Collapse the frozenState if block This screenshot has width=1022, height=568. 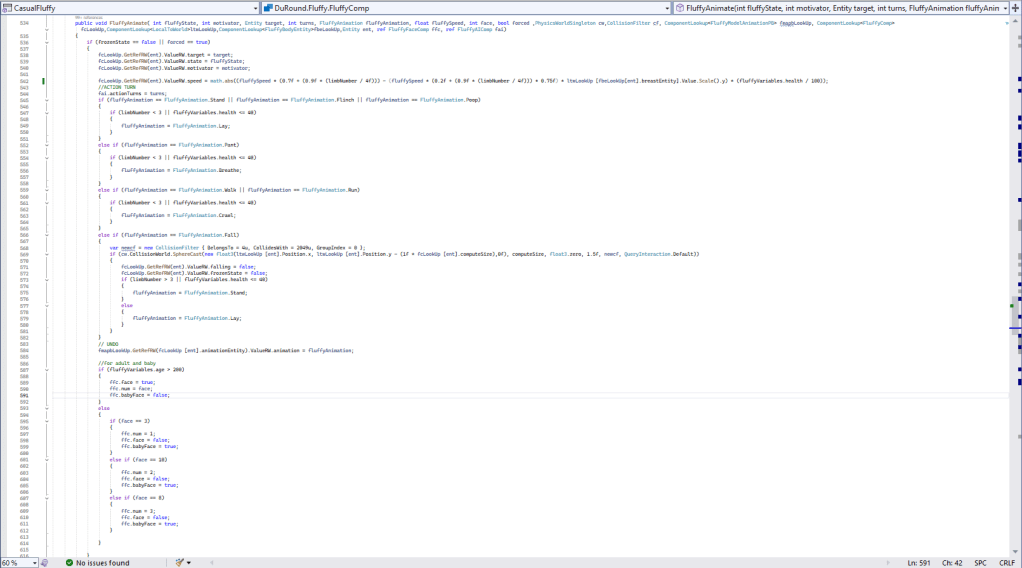48,42
